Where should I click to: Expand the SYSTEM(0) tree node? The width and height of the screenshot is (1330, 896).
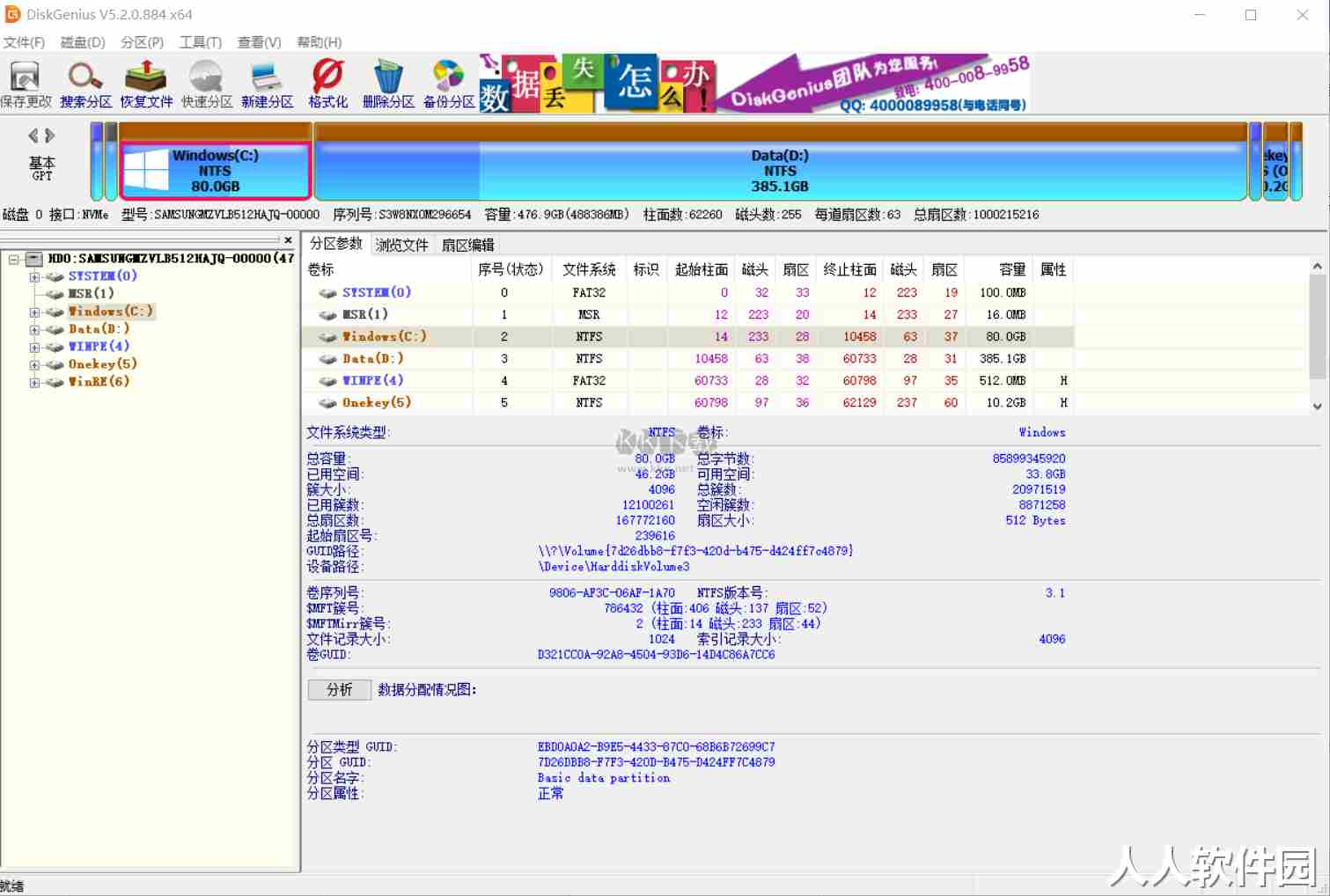[34, 276]
